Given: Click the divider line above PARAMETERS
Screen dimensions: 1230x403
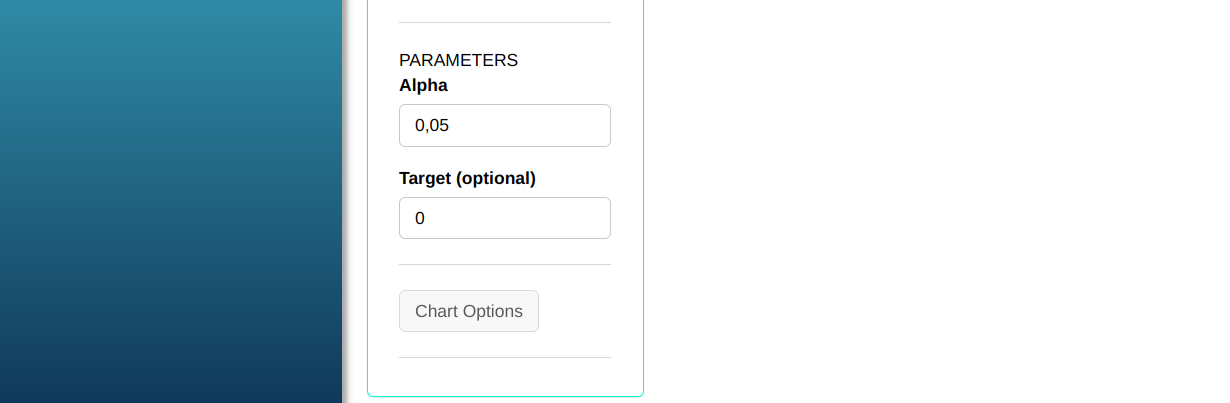Looking at the screenshot, I should [504, 22].
